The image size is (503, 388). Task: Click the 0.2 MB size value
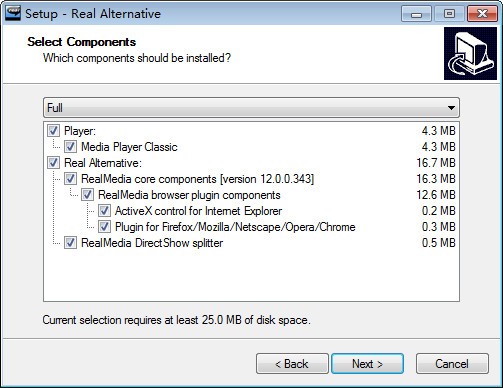(x=439, y=211)
